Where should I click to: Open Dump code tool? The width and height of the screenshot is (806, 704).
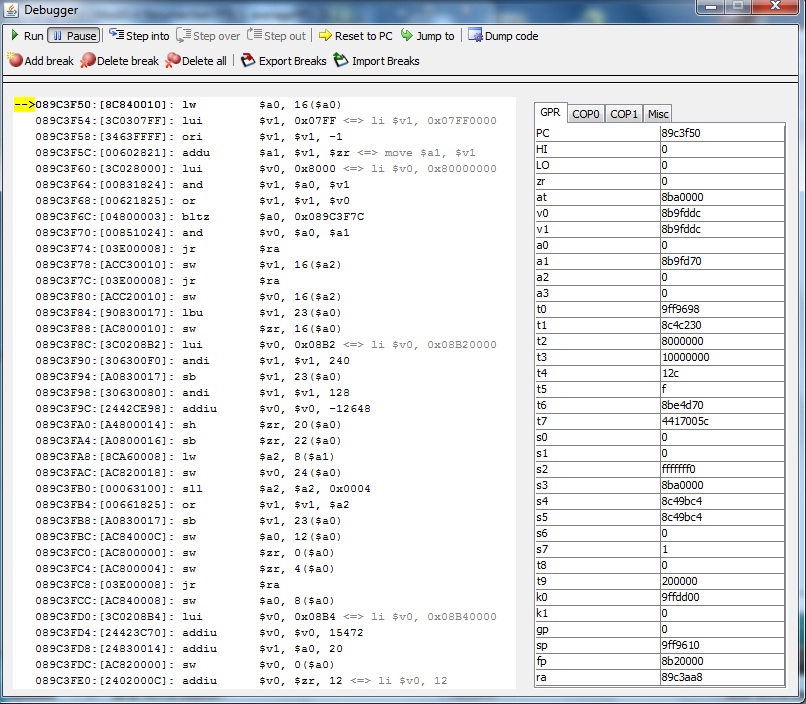point(503,36)
